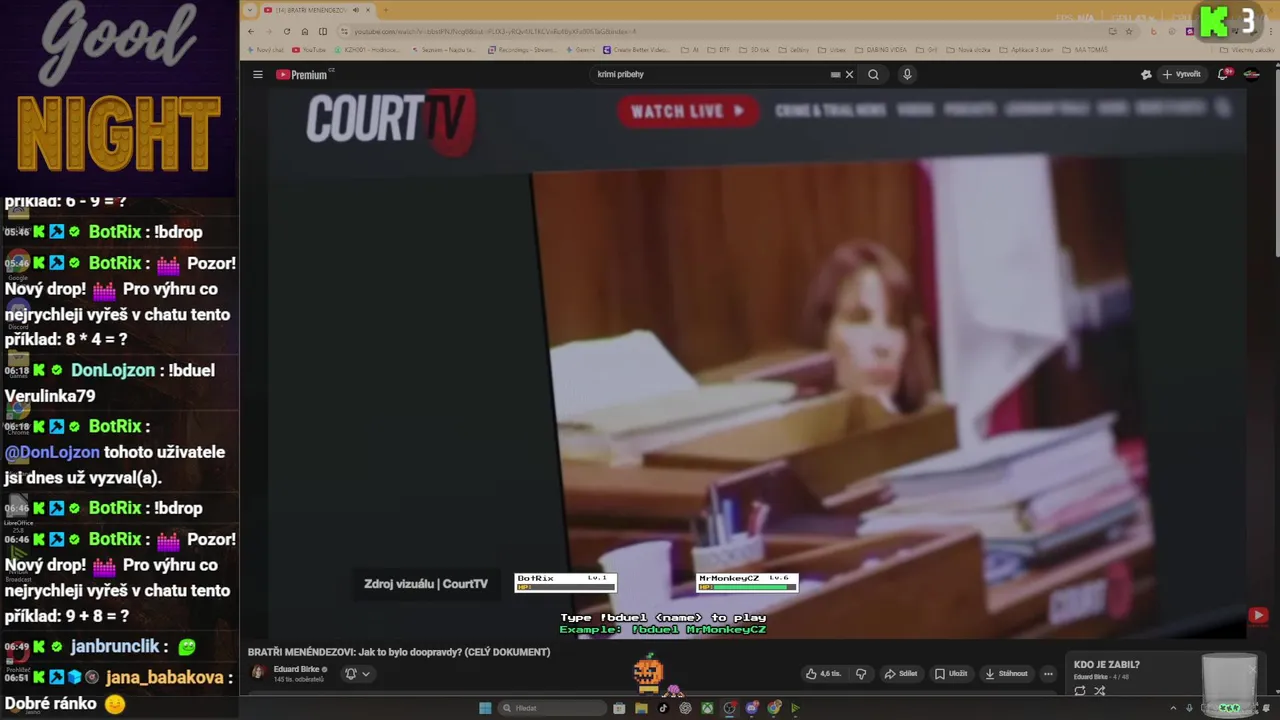Open Create Better Videos bookmark
The width and height of the screenshot is (1280, 720).
pyautogui.click(x=637, y=50)
